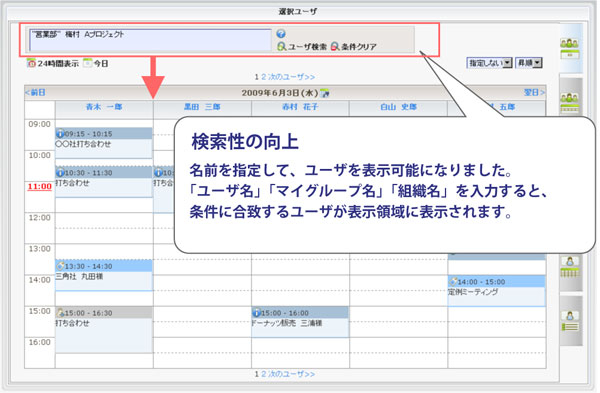The width and height of the screenshot is (600, 393).
Task: Click the icon on 14:00 - 15:00 event
Action: tap(453, 282)
